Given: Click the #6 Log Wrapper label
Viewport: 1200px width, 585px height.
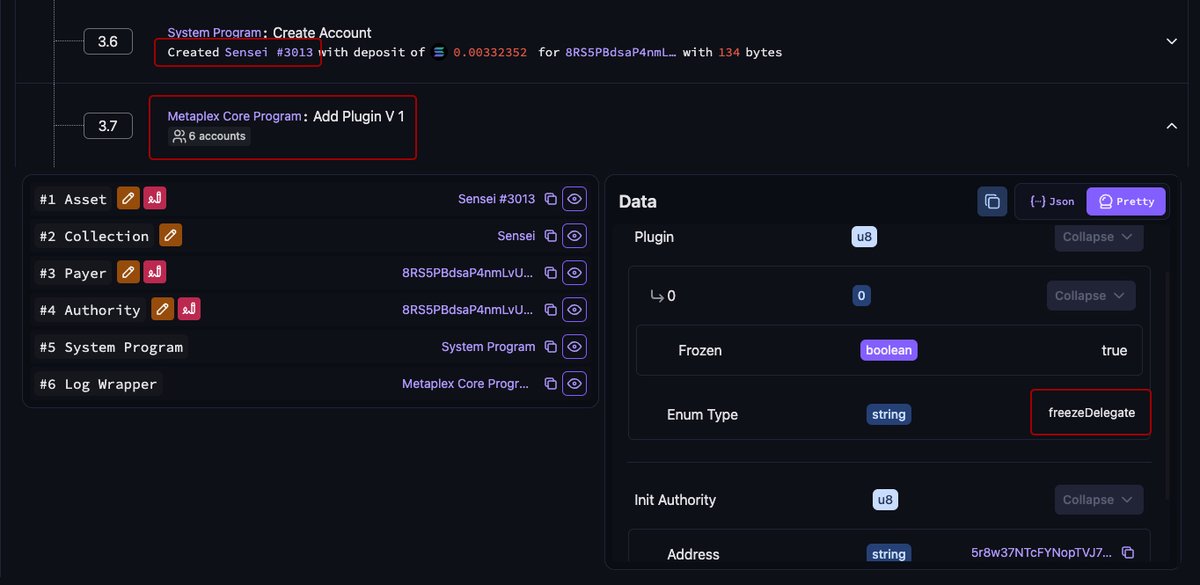Looking at the screenshot, I should [98, 384].
